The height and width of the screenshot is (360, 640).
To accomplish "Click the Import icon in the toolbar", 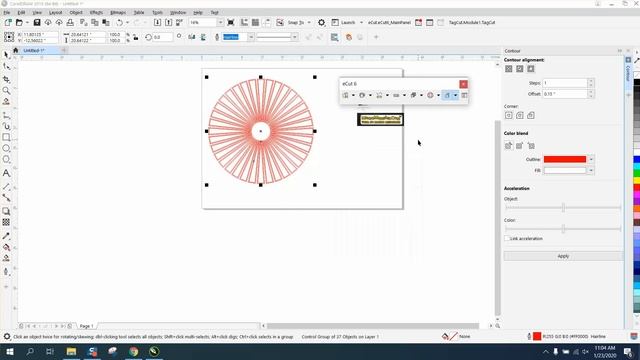I will (157, 22).
